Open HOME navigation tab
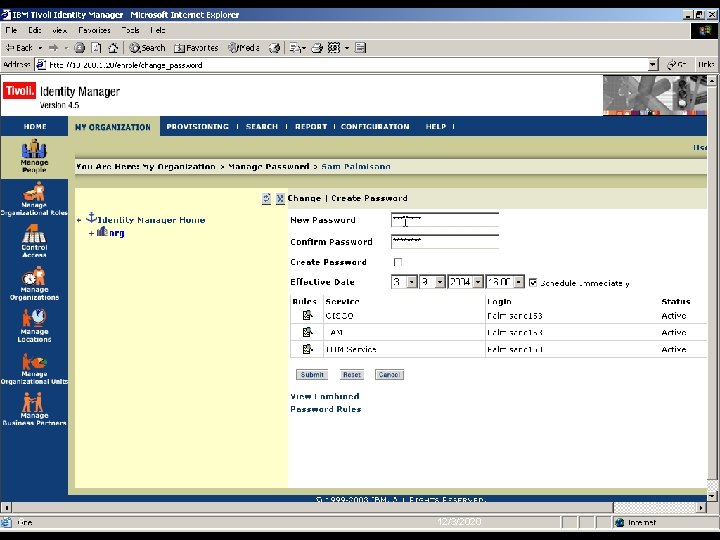The image size is (720, 540). point(35,126)
